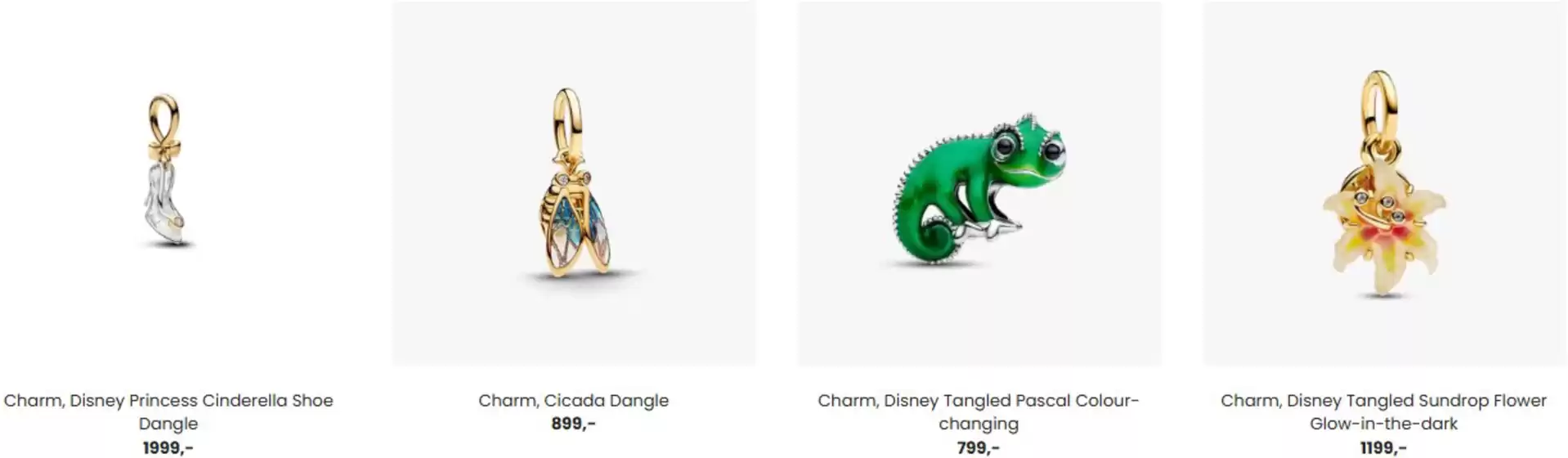Click the 1999,- price of Cinderella charm
The height and width of the screenshot is (458, 1568).
pos(168,447)
